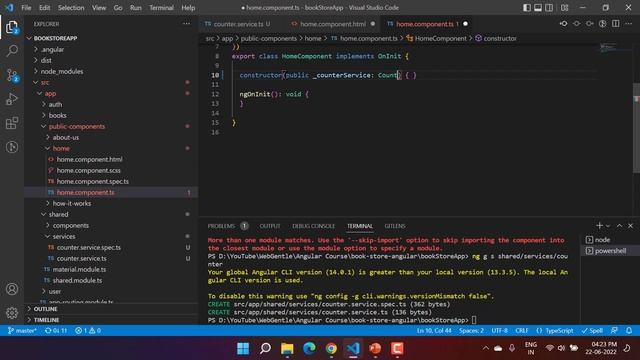The width and height of the screenshot is (640, 360).
Task: Click Ln 10, Col 44 cursor position
Action: pyautogui.click(x=434, y=331)
